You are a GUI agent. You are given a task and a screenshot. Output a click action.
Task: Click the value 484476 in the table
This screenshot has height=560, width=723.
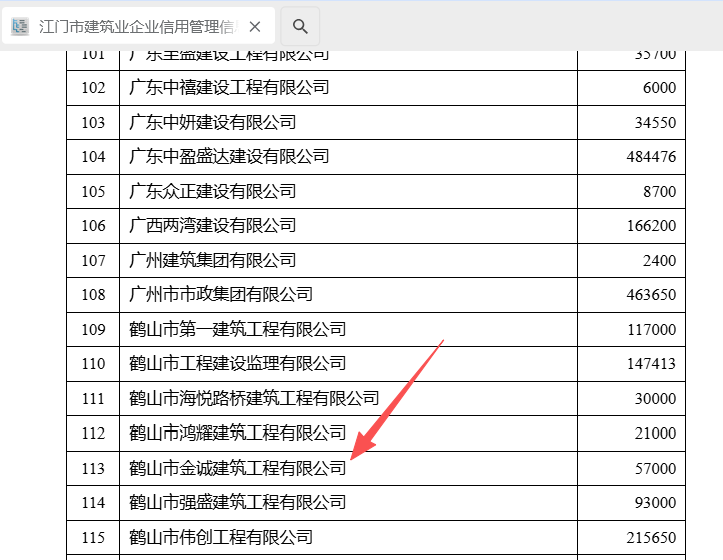[648, 157]
